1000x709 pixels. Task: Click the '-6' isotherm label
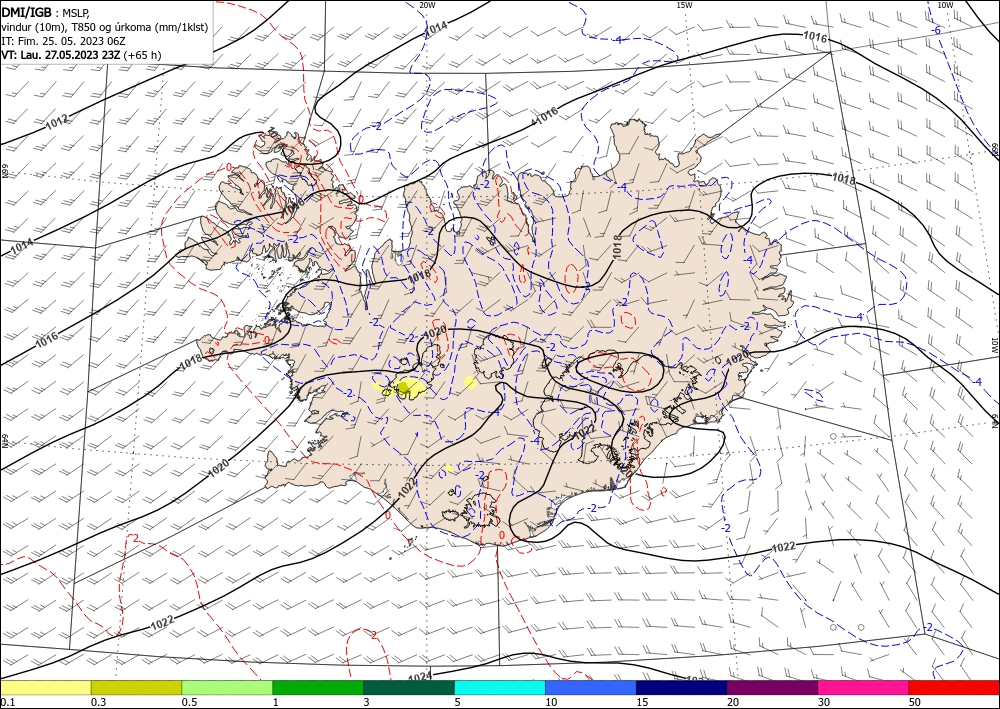point(936,30)
